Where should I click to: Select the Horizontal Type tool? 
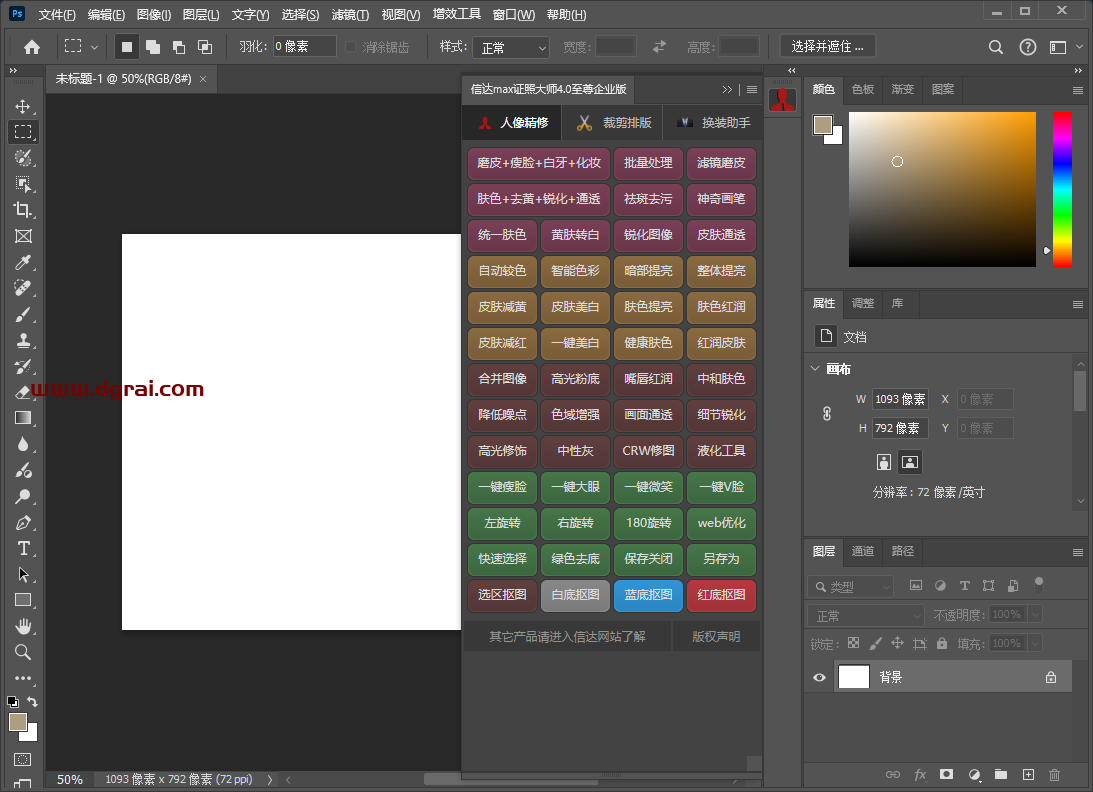(23, 549)
